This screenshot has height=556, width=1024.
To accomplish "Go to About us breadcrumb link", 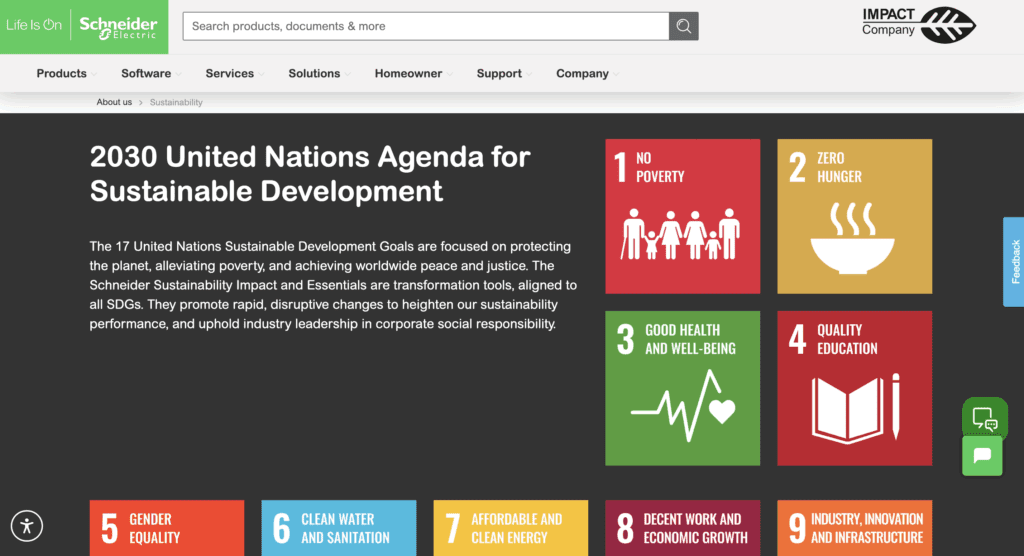I will pos(114,102).
